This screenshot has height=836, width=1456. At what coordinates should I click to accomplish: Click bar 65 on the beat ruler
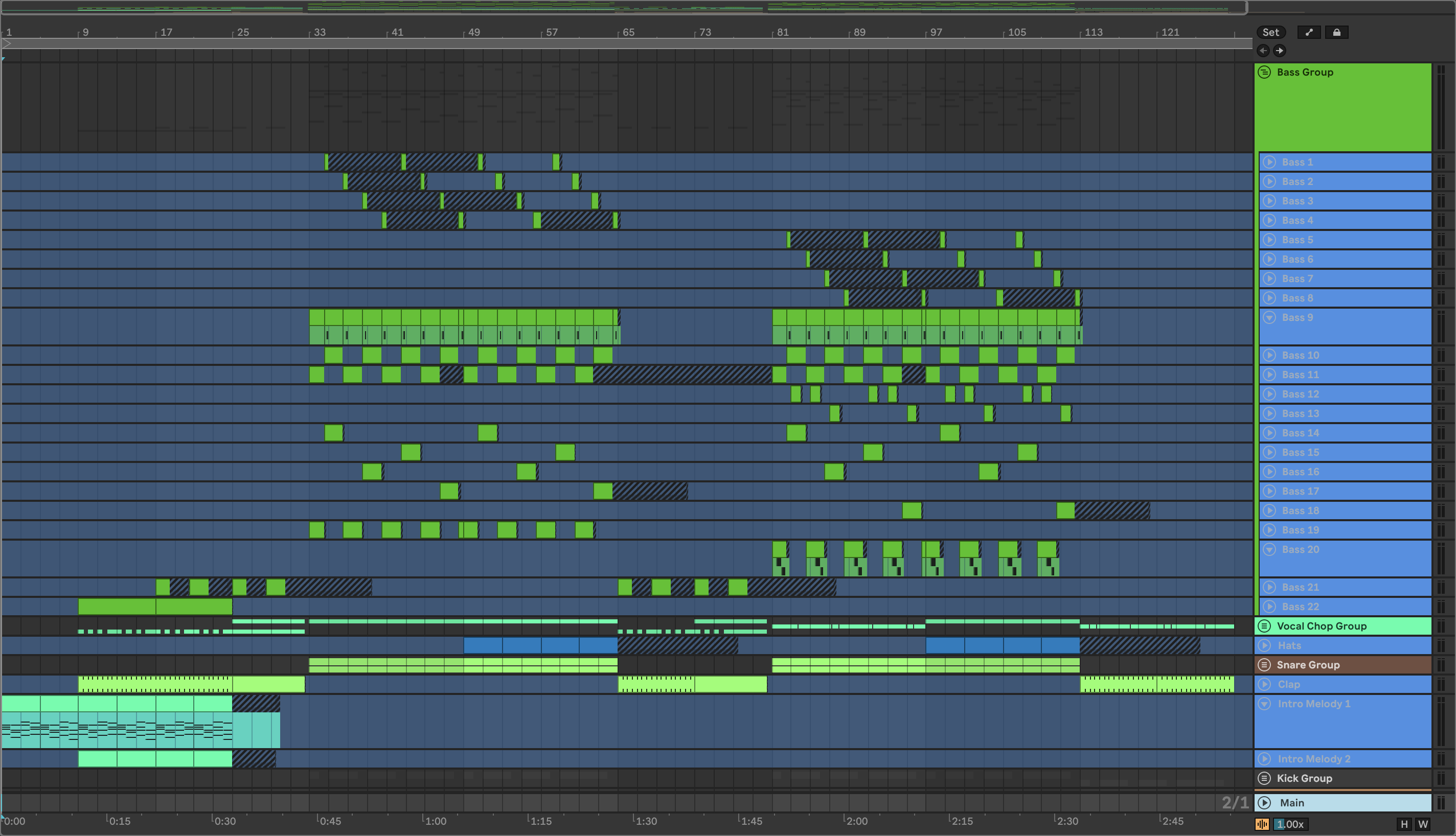coord(628,32)
